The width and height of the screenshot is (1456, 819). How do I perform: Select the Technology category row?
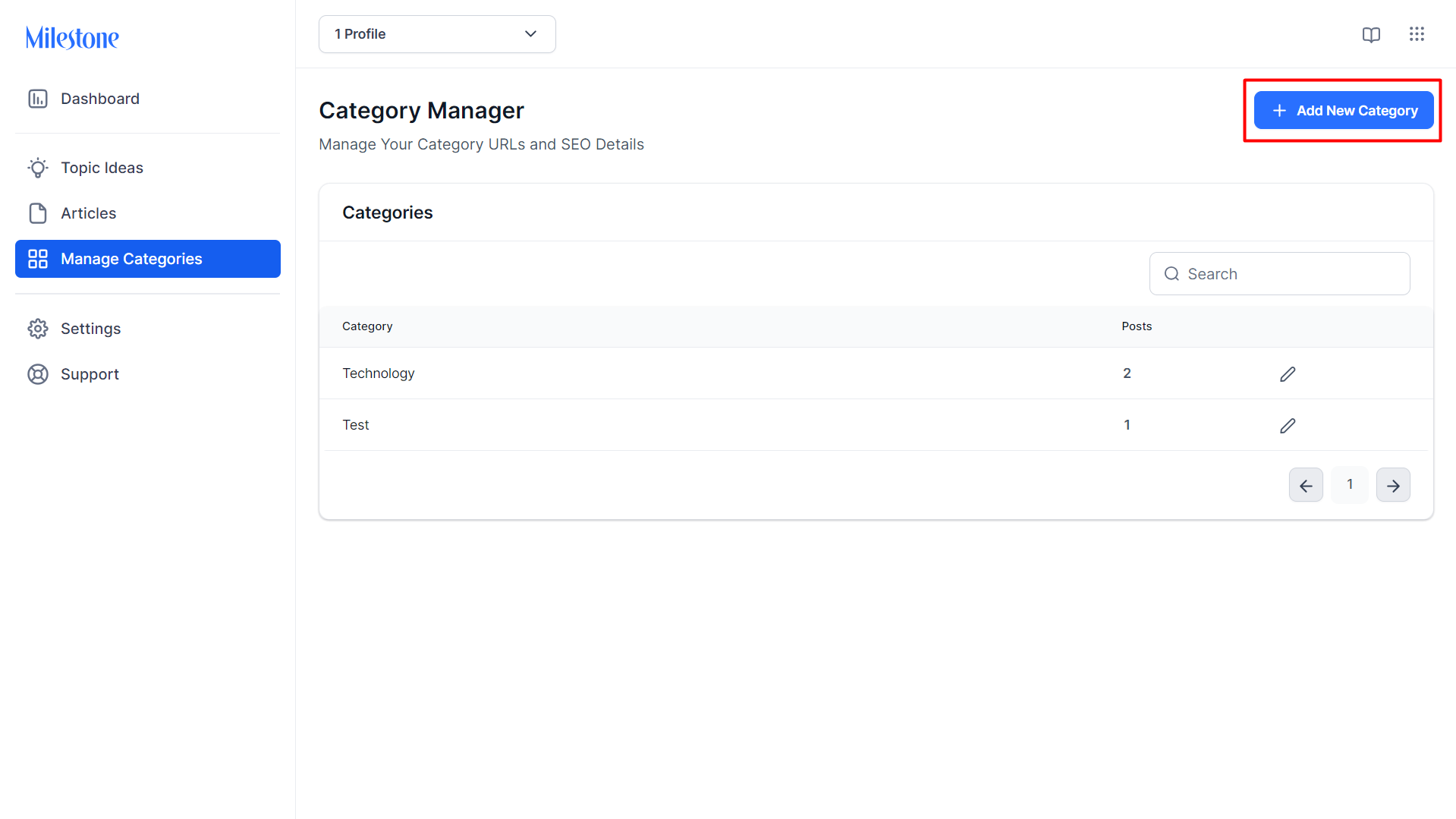coord(876,373)
